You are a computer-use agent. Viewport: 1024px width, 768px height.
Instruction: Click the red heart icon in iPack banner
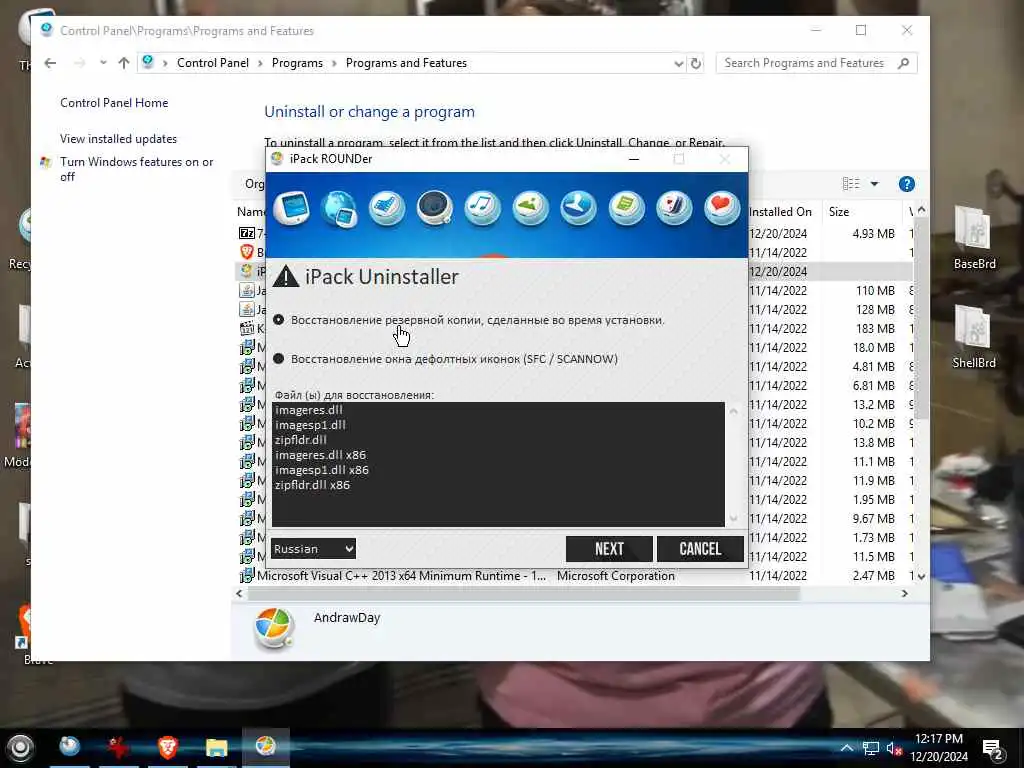722,209
